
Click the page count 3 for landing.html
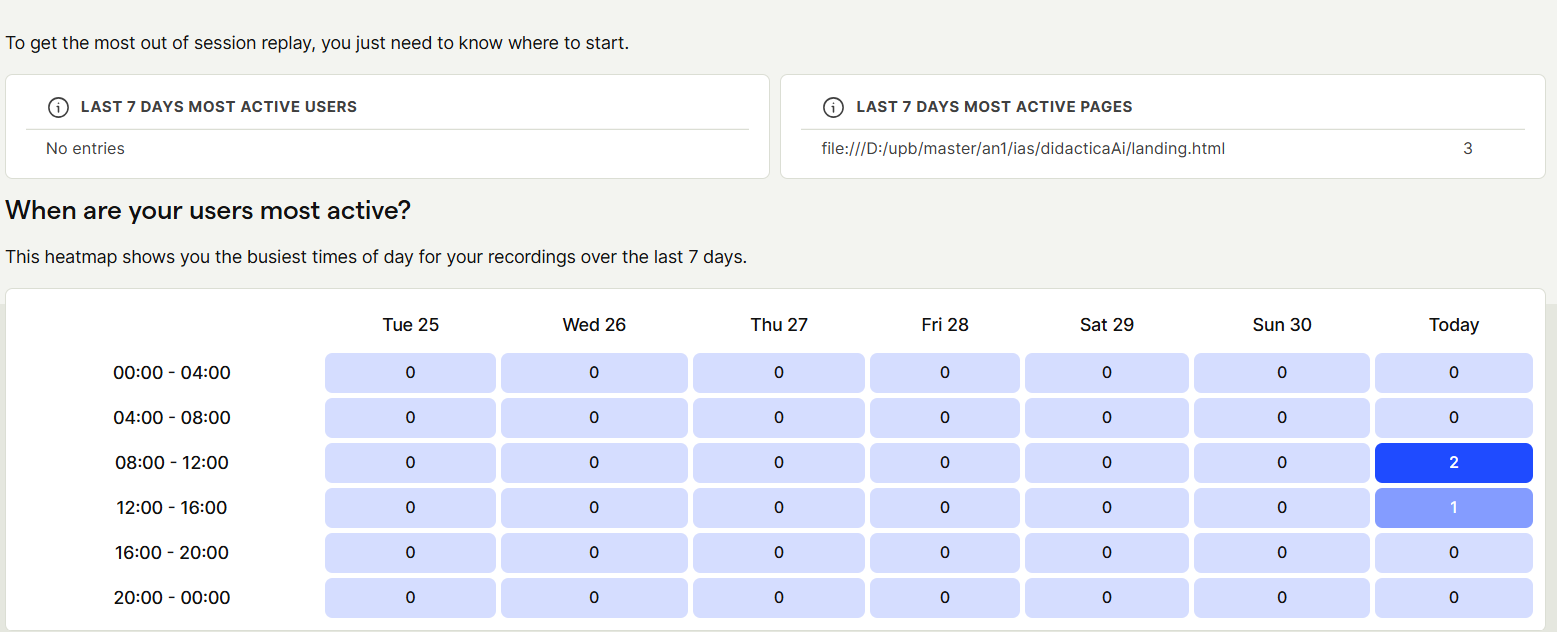pyautogui.click(x=1467, y=149)
